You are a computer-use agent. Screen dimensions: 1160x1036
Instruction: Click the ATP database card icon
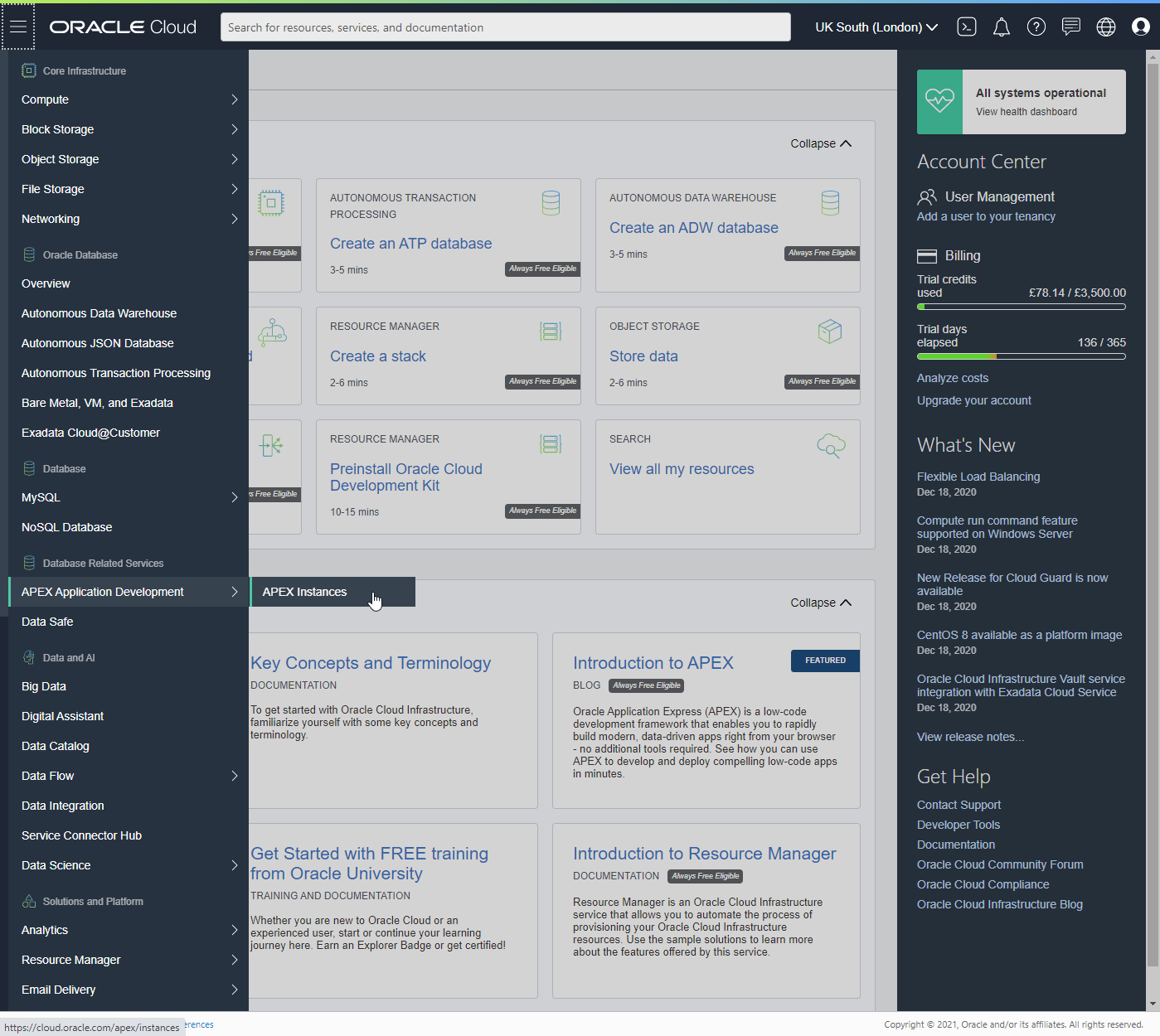551,203
